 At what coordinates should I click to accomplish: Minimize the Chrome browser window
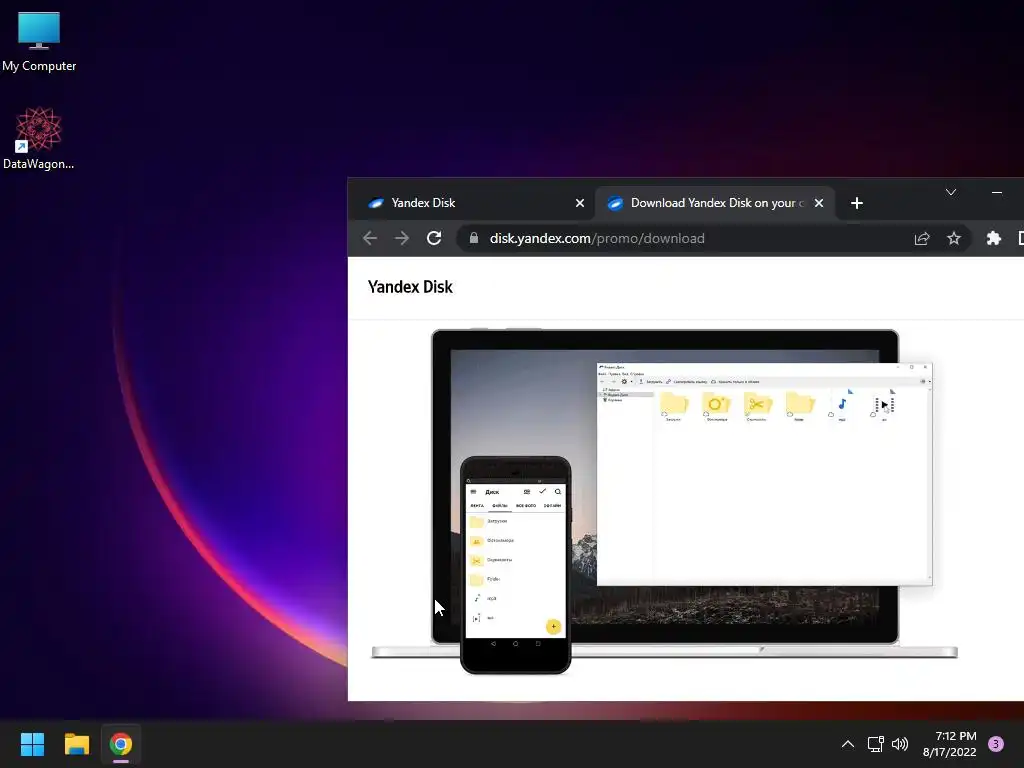[997, 192]
